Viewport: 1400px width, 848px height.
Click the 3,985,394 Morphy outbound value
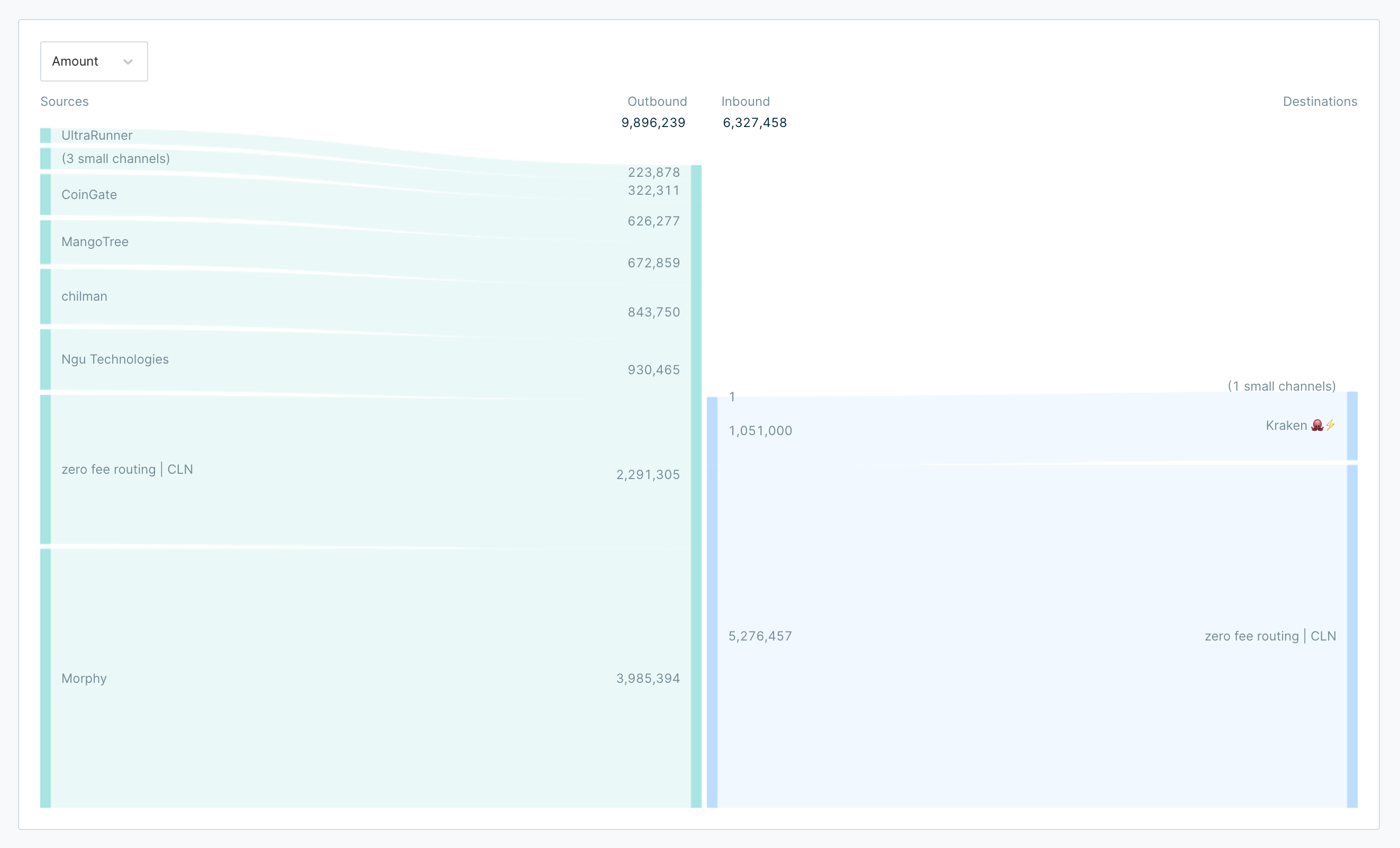pos(648,678)
